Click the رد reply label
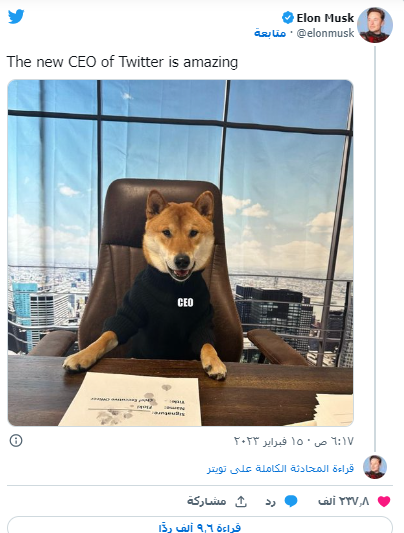The image size is (404, 533). click(x=270, y=502)
